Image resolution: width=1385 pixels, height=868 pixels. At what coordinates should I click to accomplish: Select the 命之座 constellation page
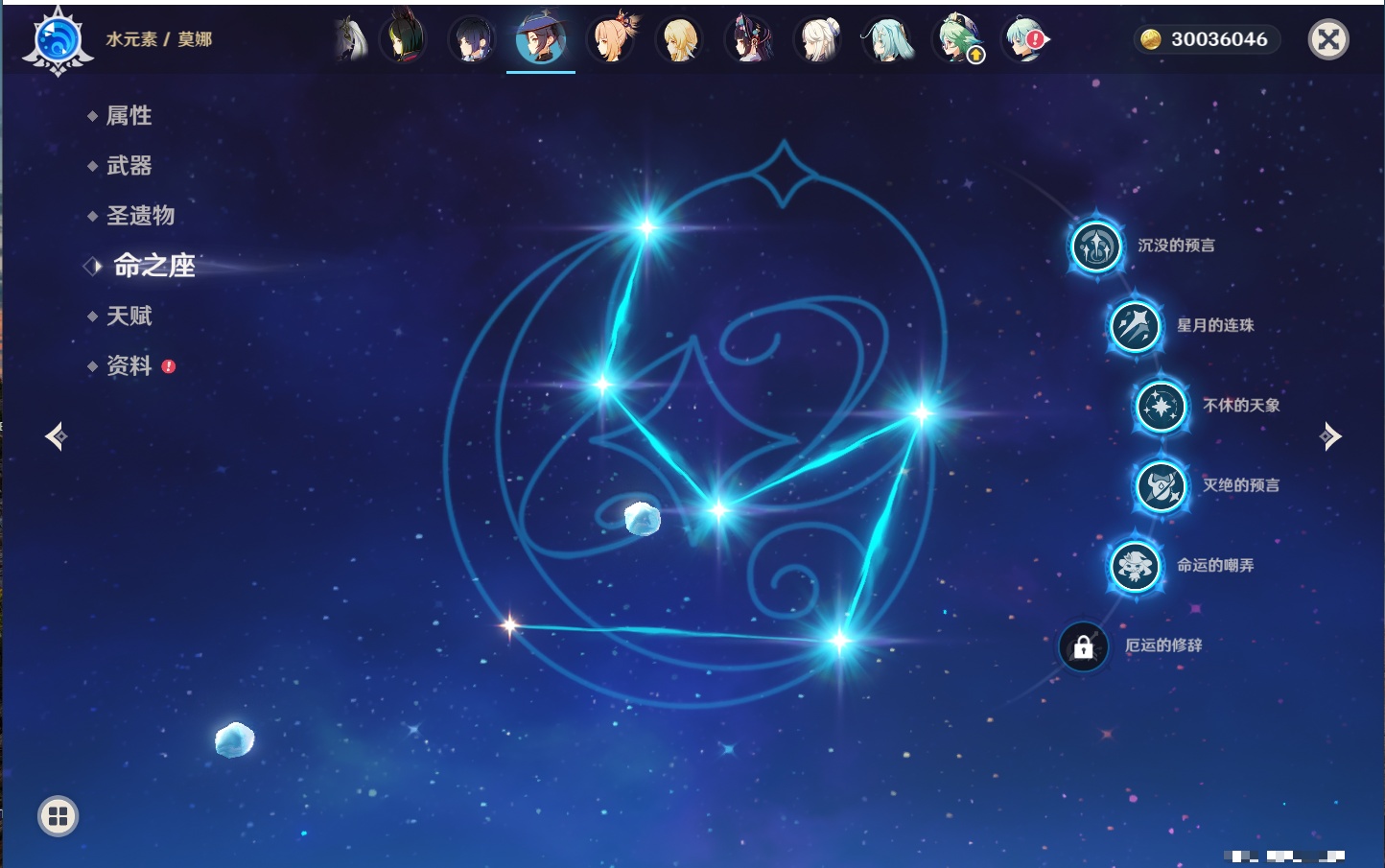click(x=153, y=266)
